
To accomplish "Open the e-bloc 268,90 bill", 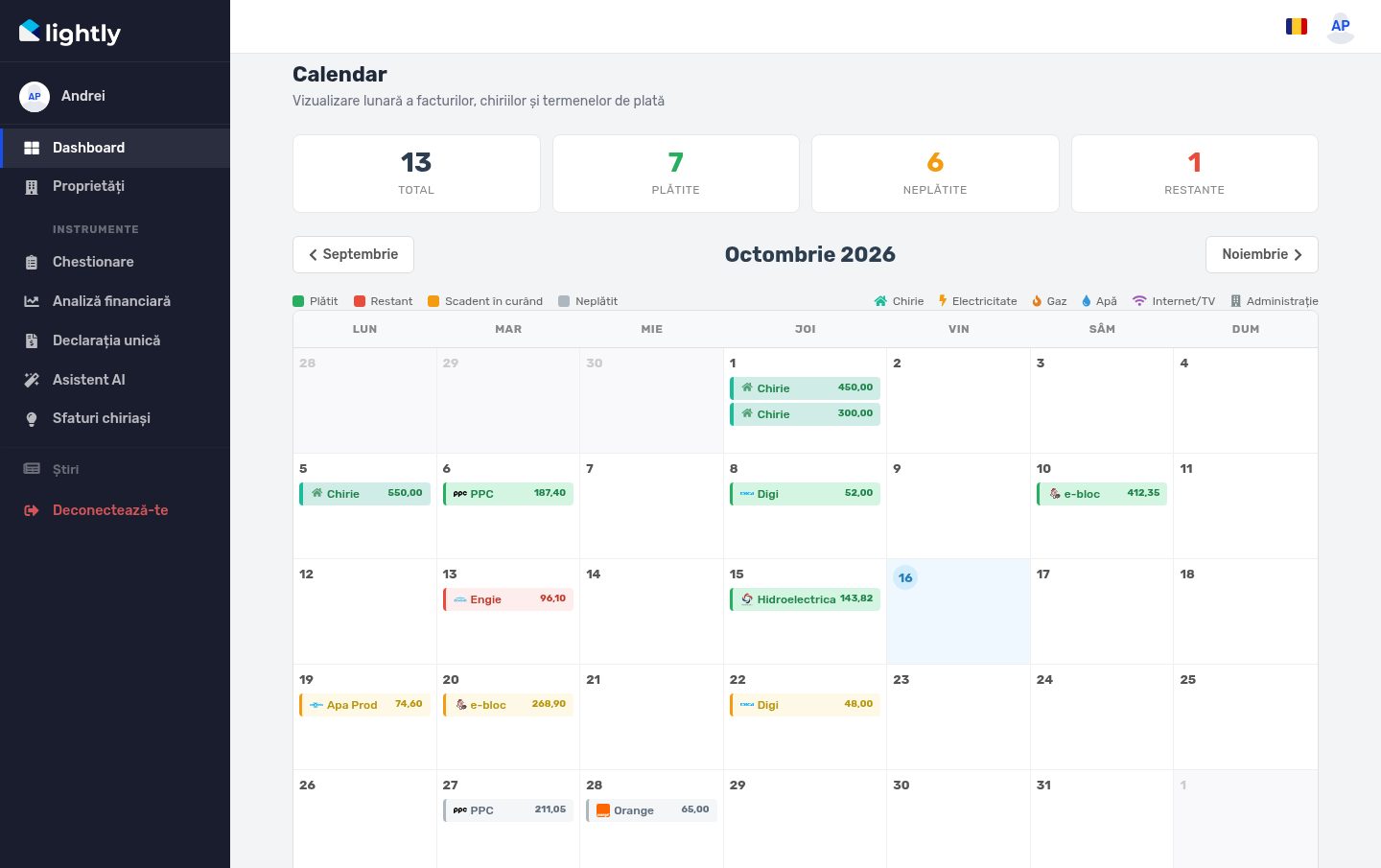I will pyautogui.click(x=508, y=705).
